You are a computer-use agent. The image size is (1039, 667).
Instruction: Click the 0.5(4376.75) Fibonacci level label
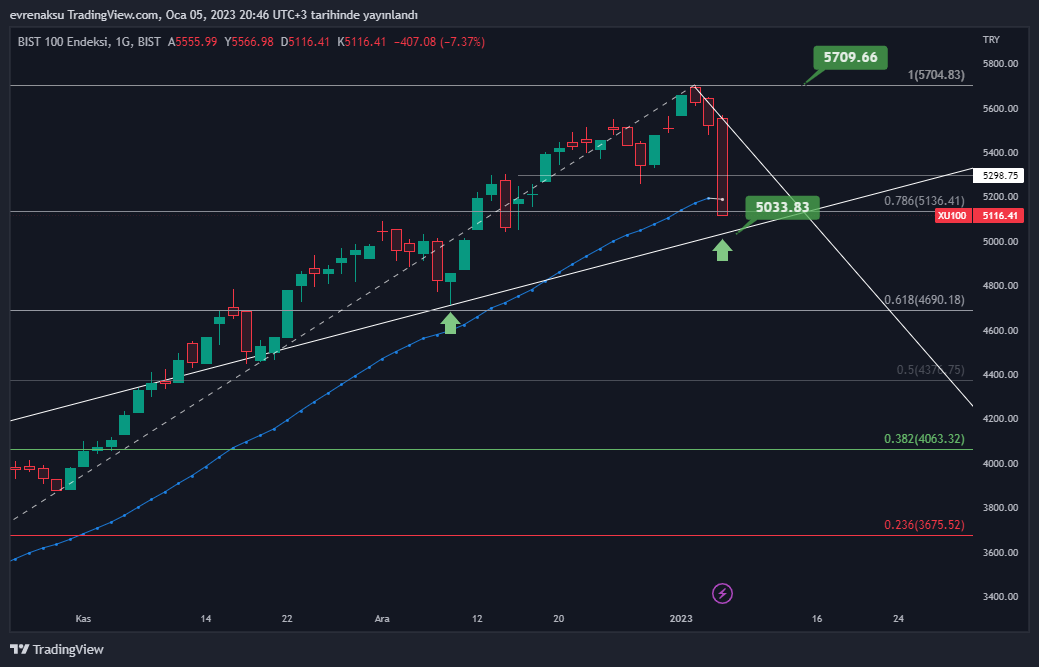(930, 370)
